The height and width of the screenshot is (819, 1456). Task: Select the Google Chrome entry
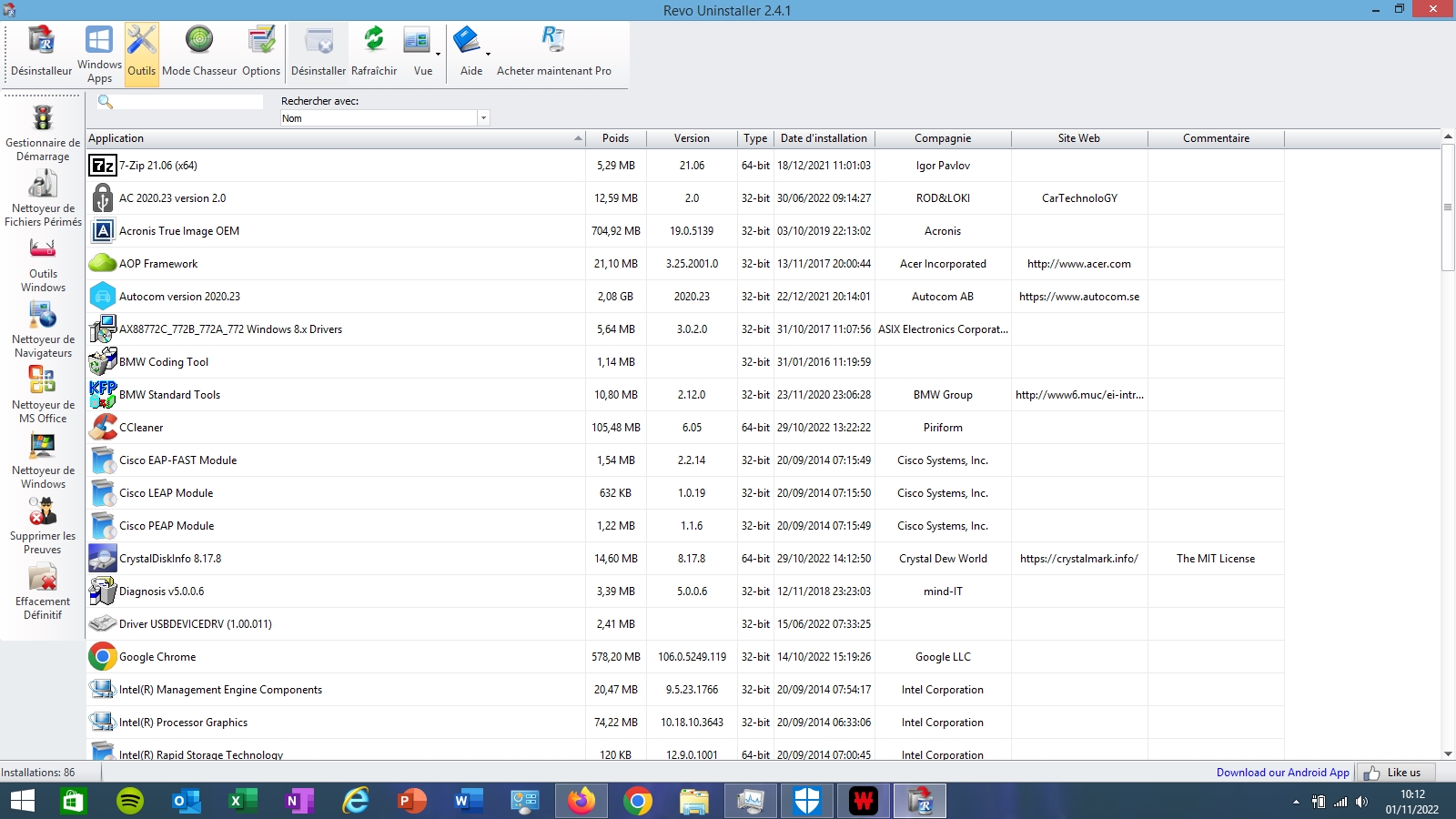click(685, 657)
